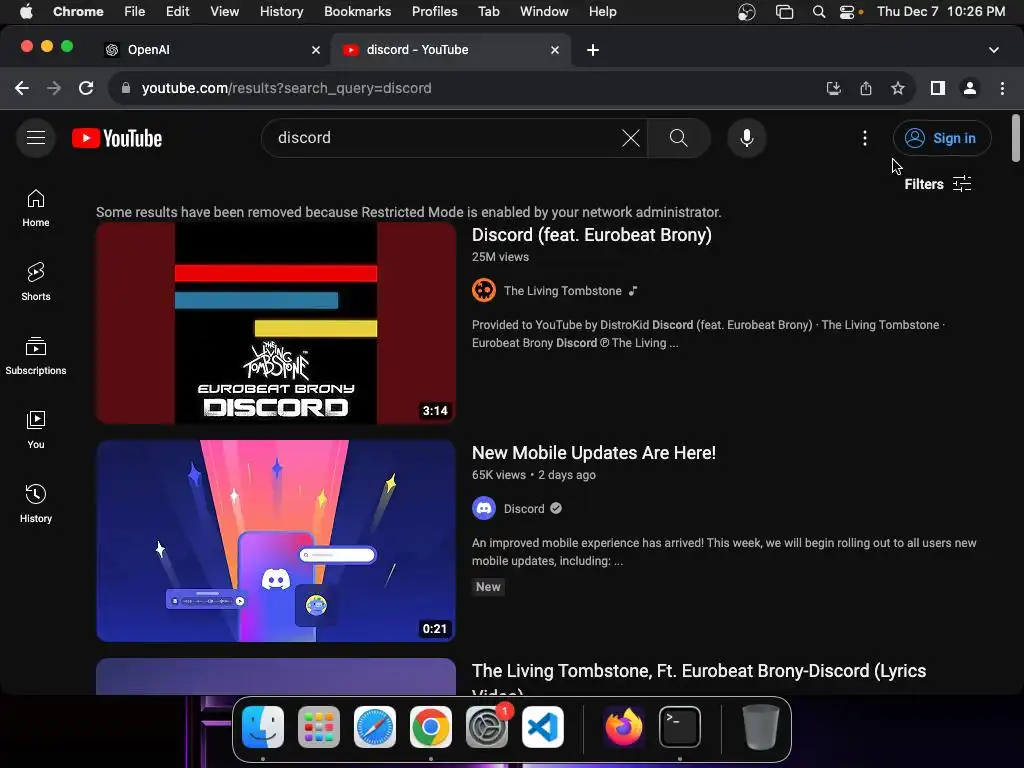Click the Sign in button
Viewport: 1024px width, 768px height.
click(942, 138)
